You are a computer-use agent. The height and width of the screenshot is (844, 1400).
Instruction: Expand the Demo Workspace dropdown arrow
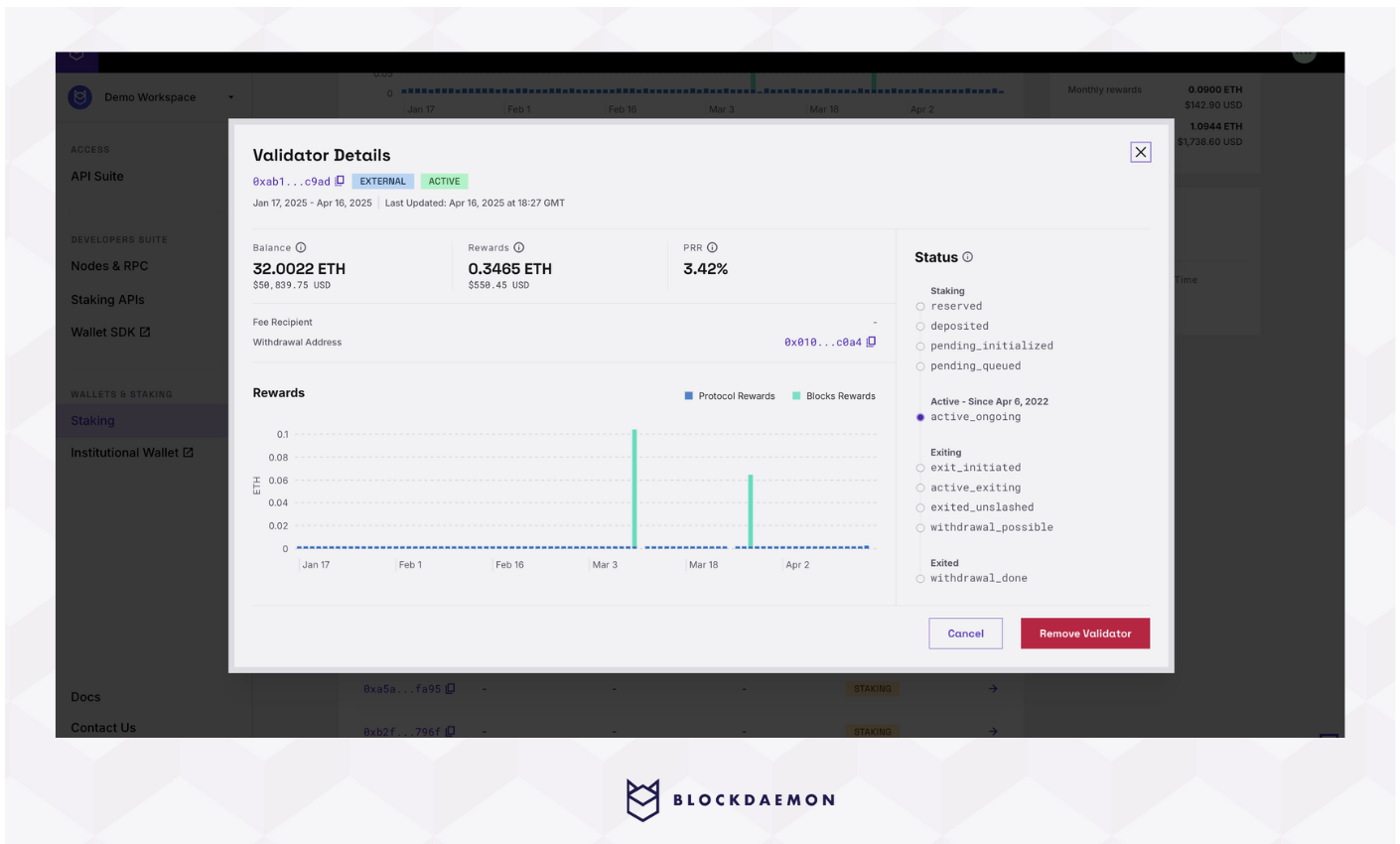click(x=231, y=97)
